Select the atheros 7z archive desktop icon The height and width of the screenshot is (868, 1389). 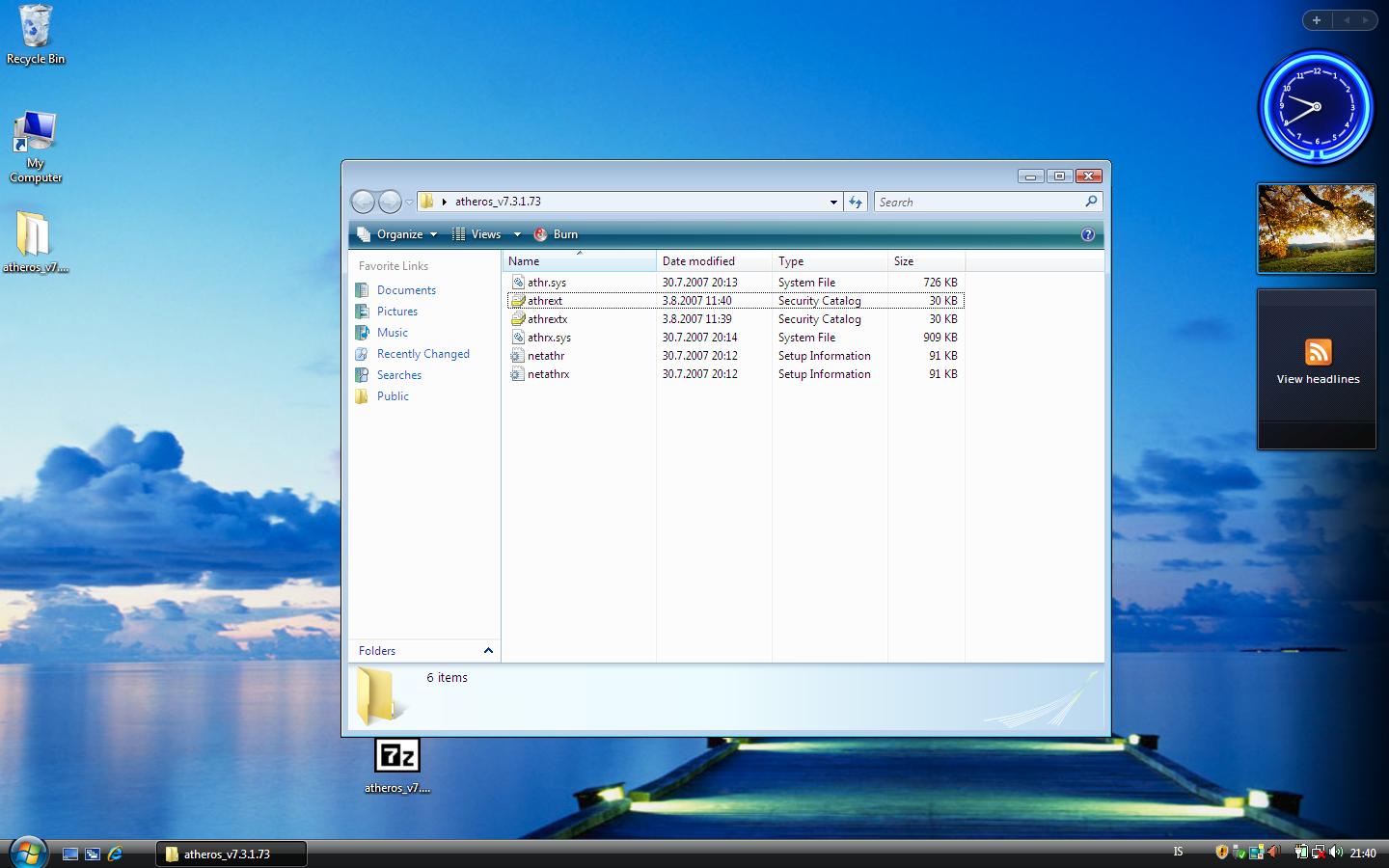397,767
